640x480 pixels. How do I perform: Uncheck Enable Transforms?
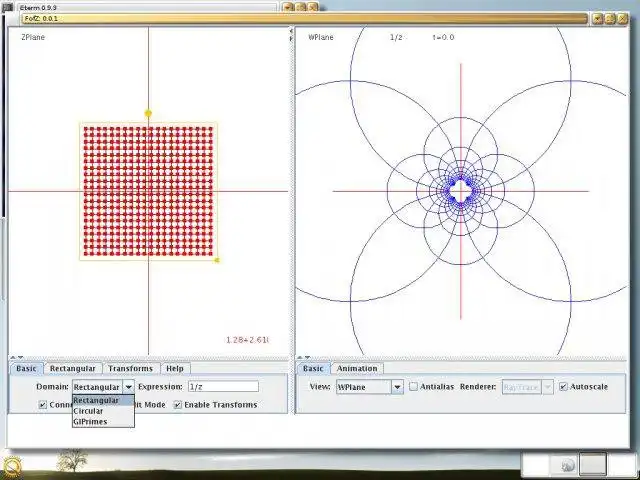coord(178,405)
